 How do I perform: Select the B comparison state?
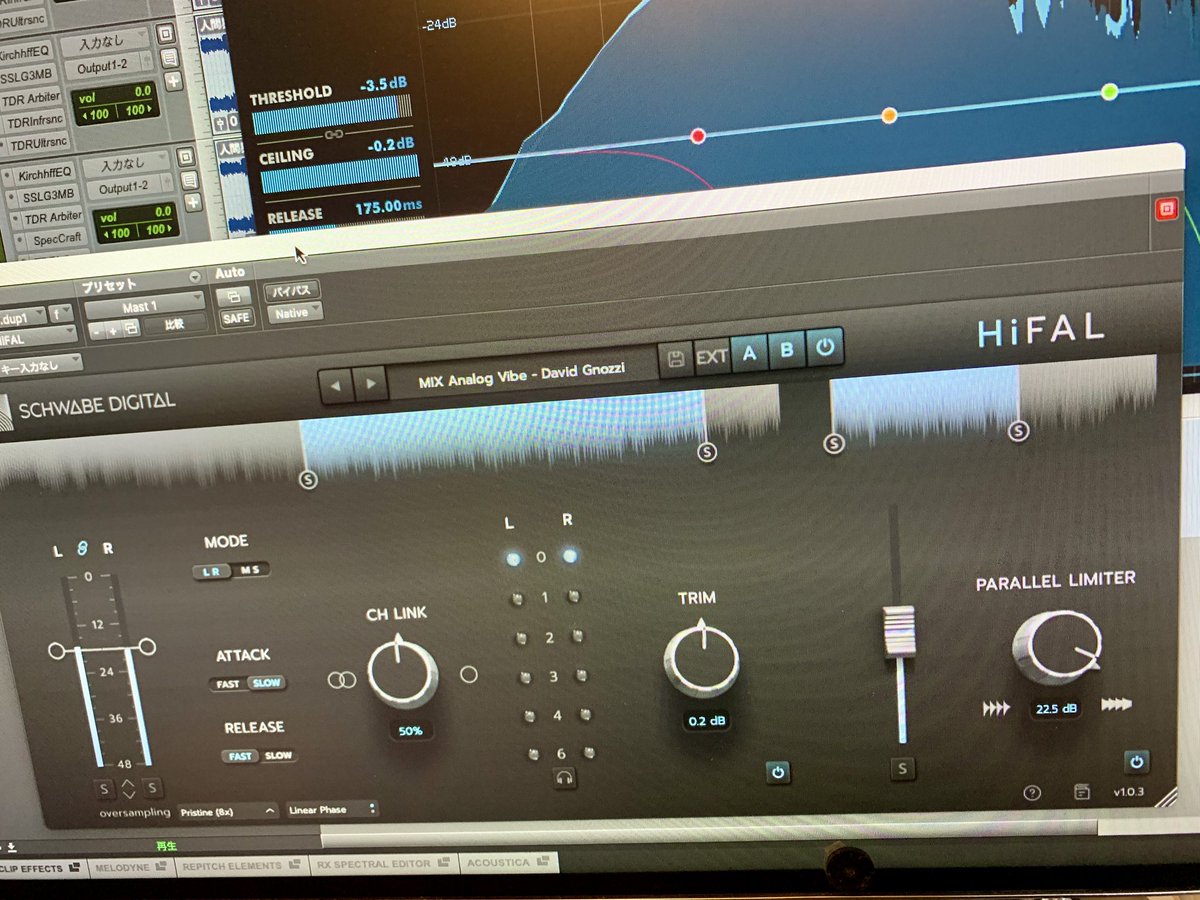pos(786,350)
